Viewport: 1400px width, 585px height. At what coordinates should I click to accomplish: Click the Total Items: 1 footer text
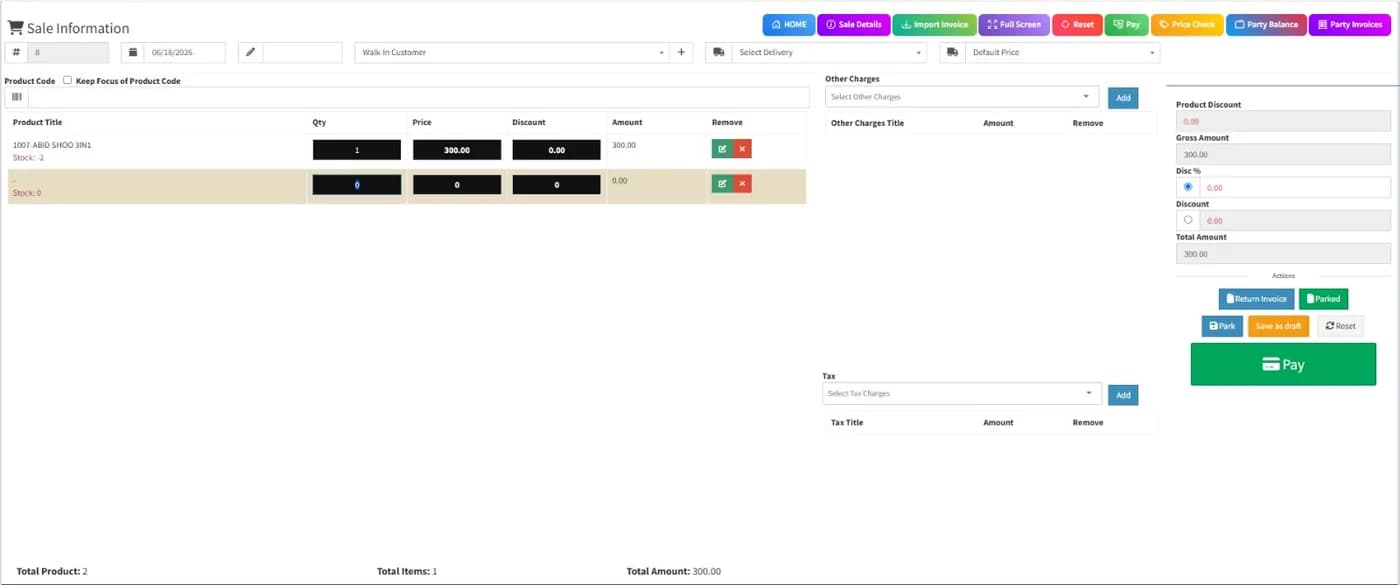coord(407,571)
